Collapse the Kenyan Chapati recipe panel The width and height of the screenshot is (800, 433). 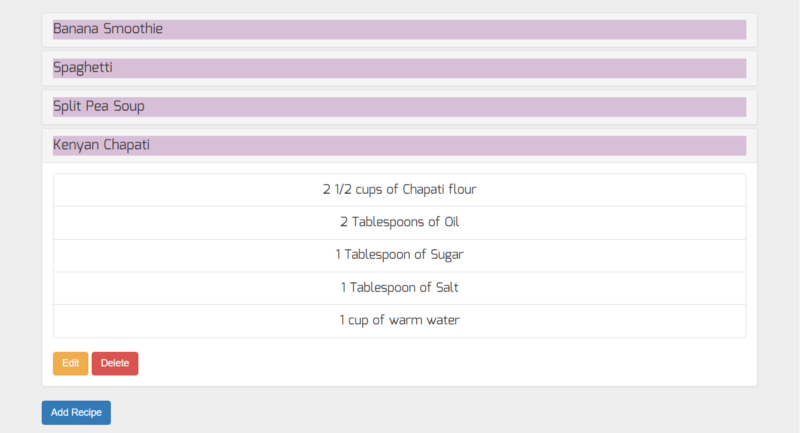point(399,146)
